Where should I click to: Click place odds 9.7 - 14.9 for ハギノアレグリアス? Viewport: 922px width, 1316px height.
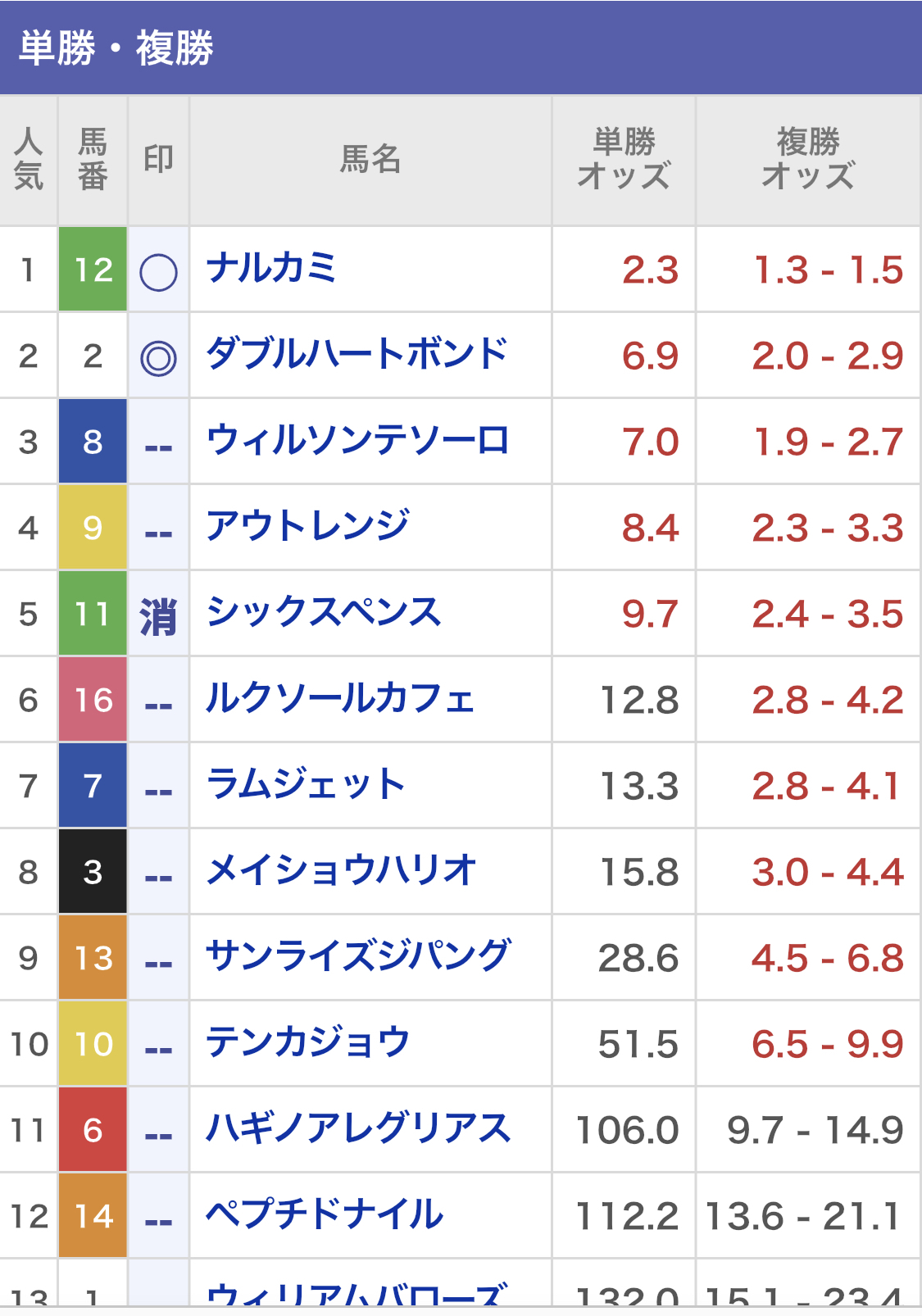pyautogui.click(x=815, y=1131)
